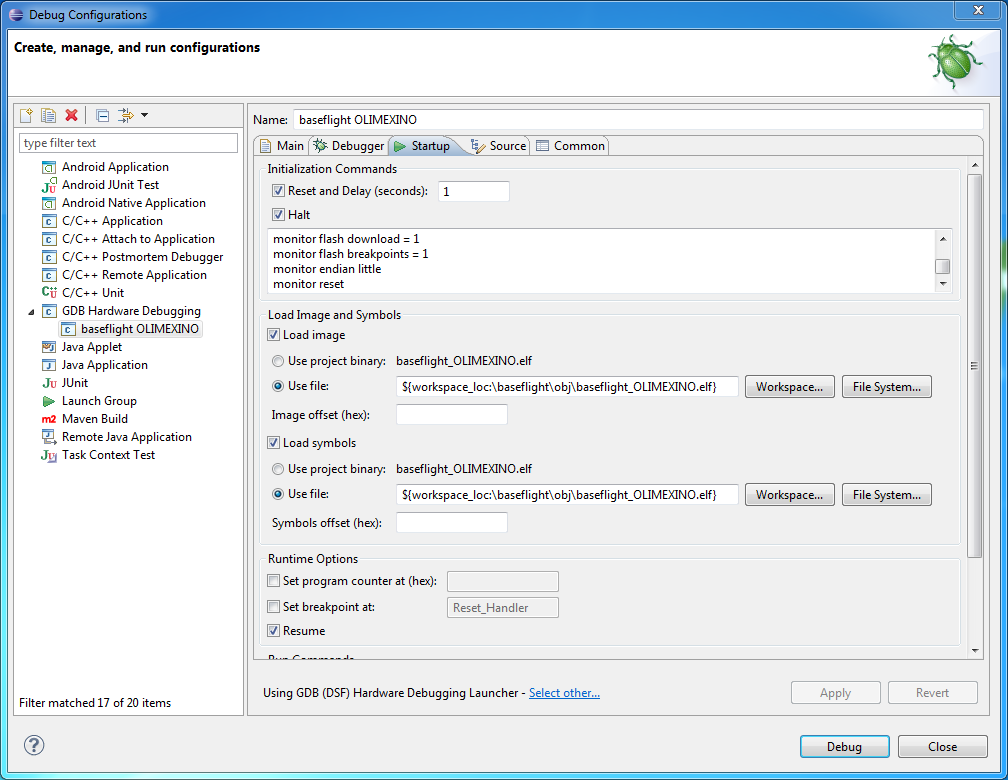Select the Maven Build m2 icon
The image size is (1008, 780).
(x=49, y=419)
